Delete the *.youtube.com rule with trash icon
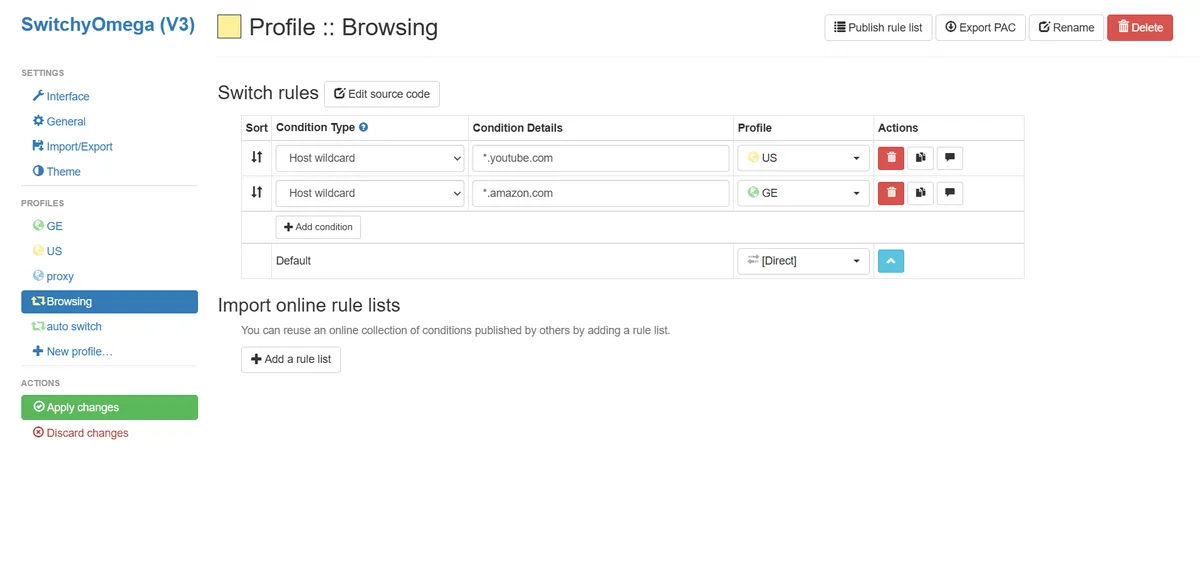Viewport: 1200px width, 563px height. click(x=891, y=158)
